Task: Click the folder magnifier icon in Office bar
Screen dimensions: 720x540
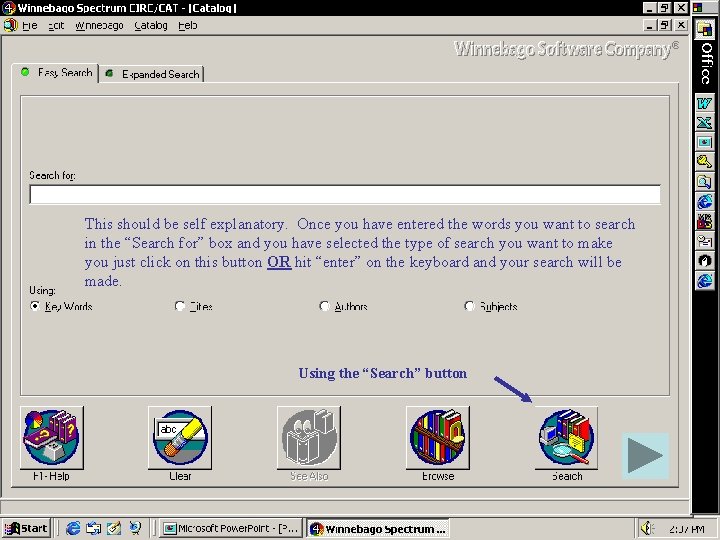Action: [x=704, y=181]
